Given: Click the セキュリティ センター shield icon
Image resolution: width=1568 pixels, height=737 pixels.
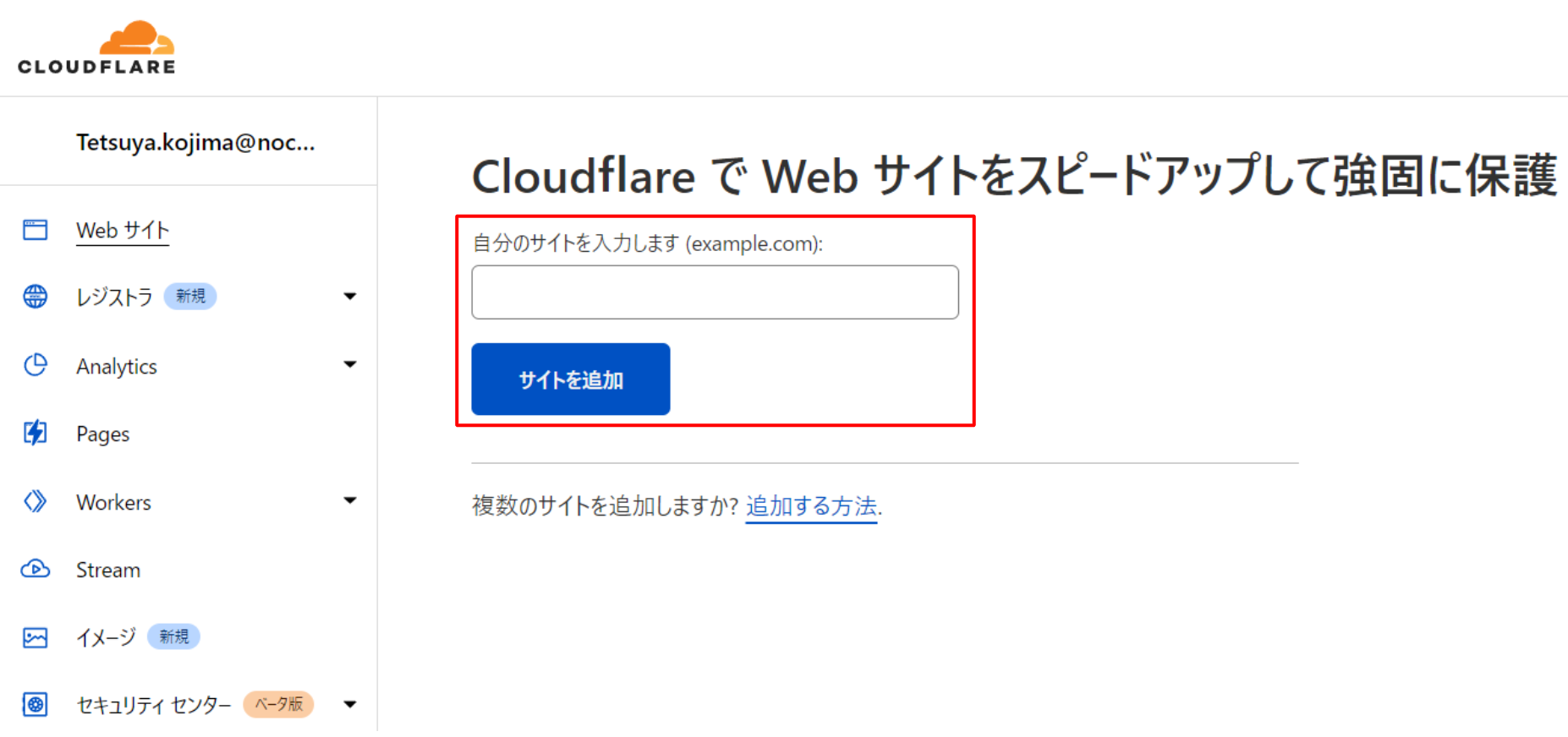Looking at the screenshot, I should click(x=36, y=704).
